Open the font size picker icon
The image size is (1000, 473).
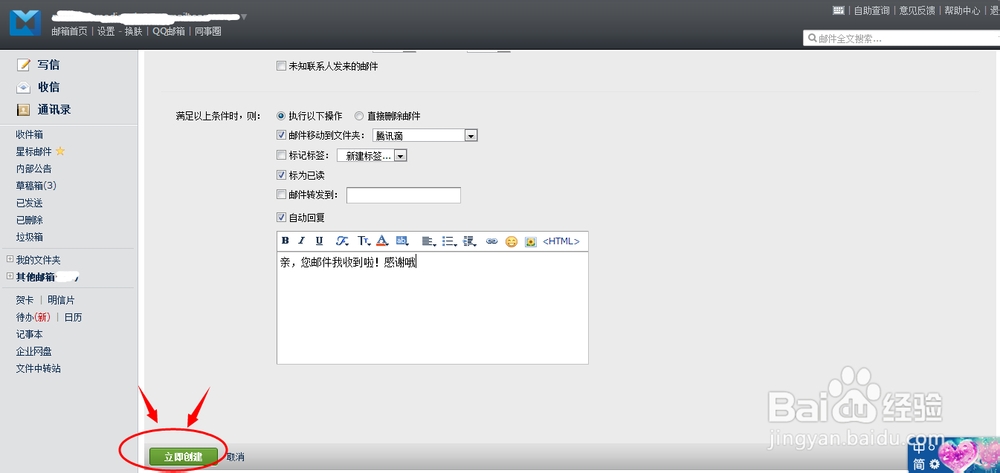(x=363, y=241)
